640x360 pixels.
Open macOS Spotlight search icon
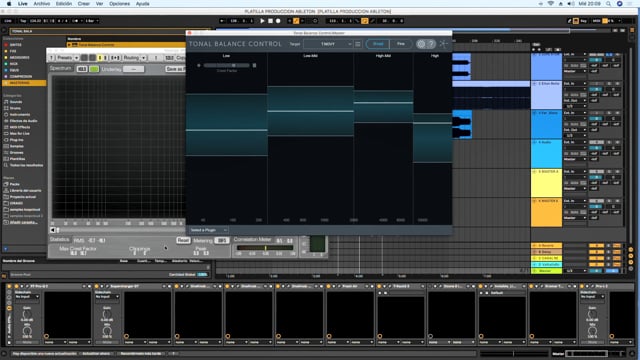609,4
